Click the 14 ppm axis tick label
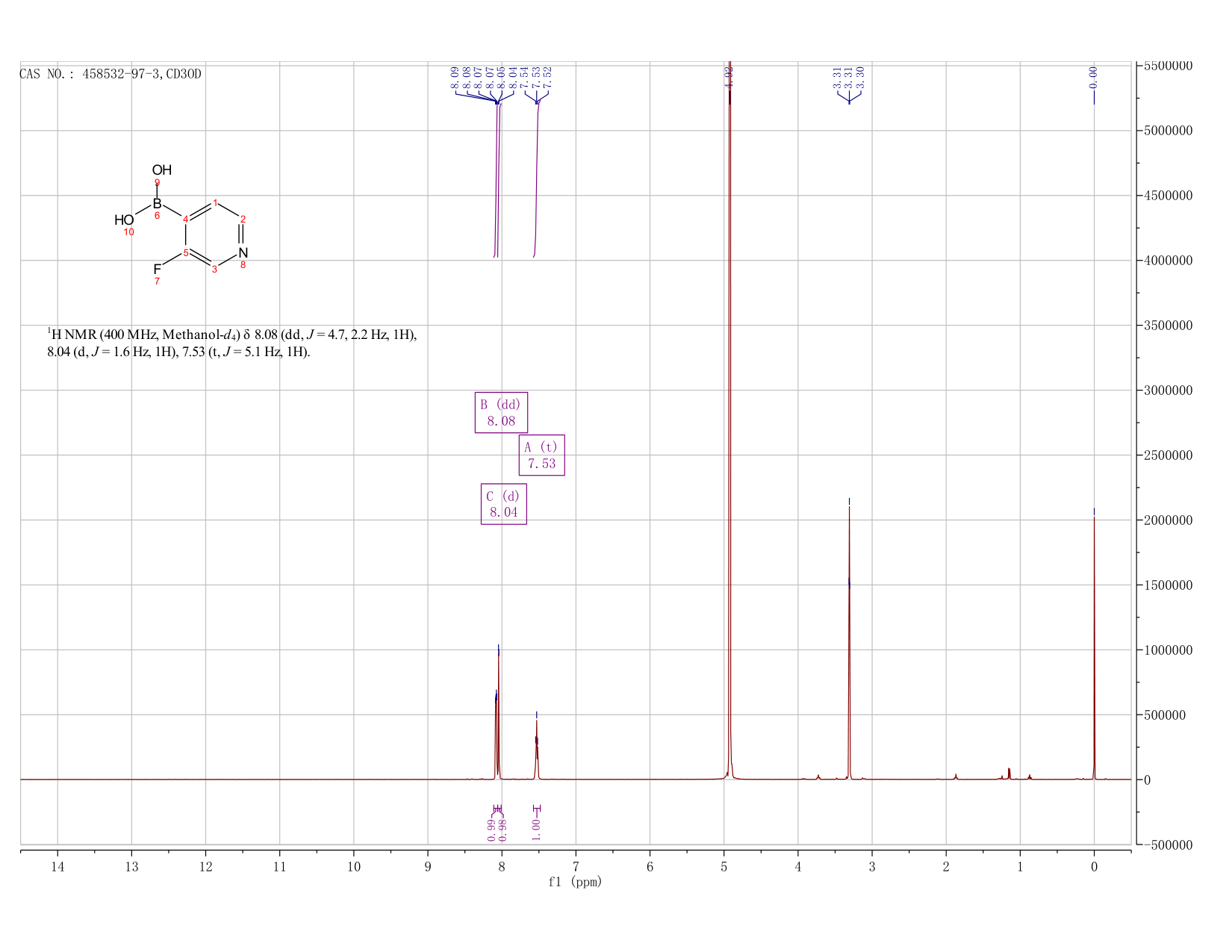 [57, 866]
